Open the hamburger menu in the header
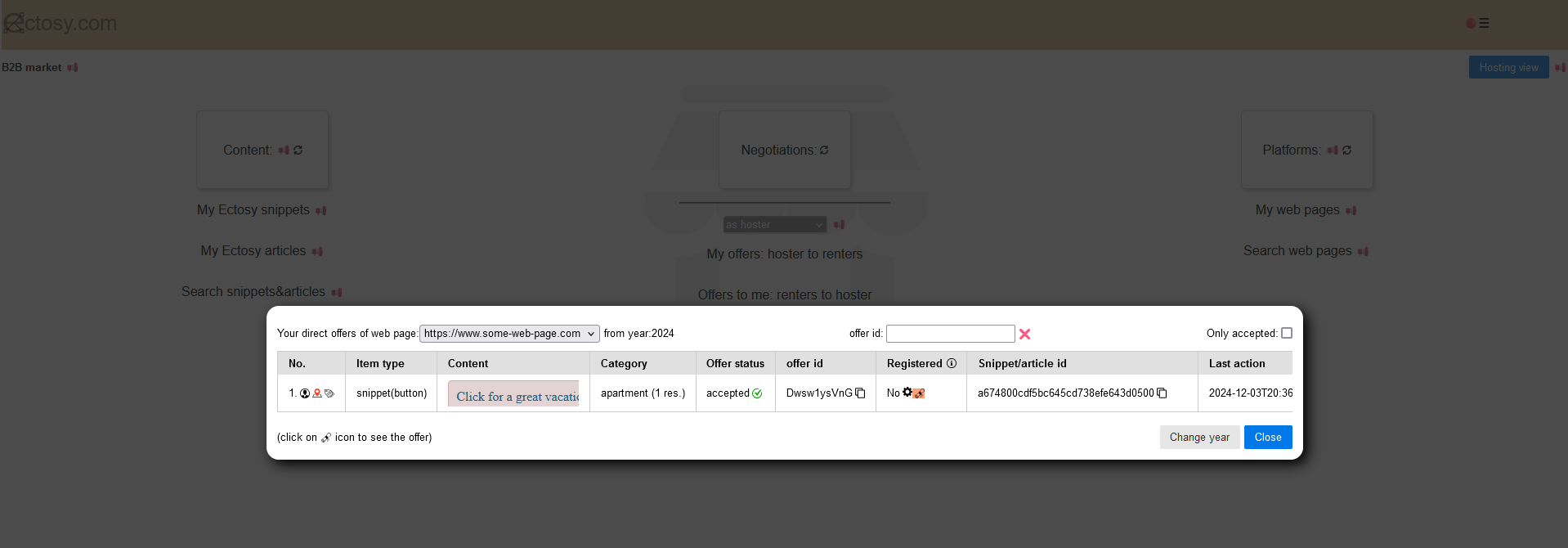Image resolution: width=1568 pixels, height=548 pixels. 1484,24
